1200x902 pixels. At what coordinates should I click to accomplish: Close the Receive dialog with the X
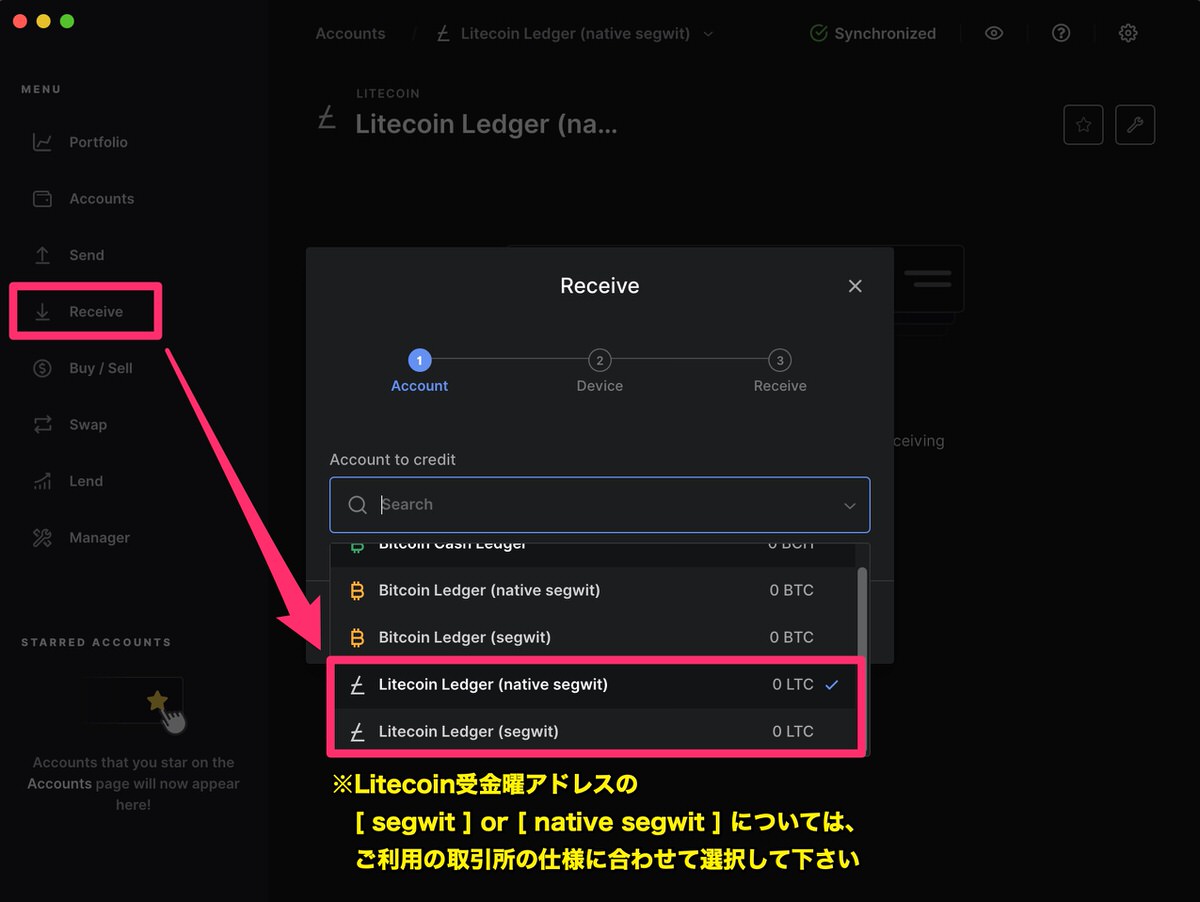pos(855,286)
